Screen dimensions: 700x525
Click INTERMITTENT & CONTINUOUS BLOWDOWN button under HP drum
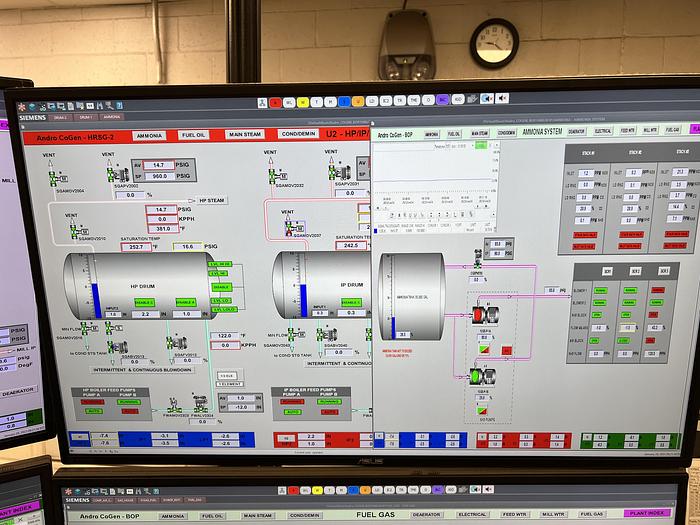click(141, 370)
